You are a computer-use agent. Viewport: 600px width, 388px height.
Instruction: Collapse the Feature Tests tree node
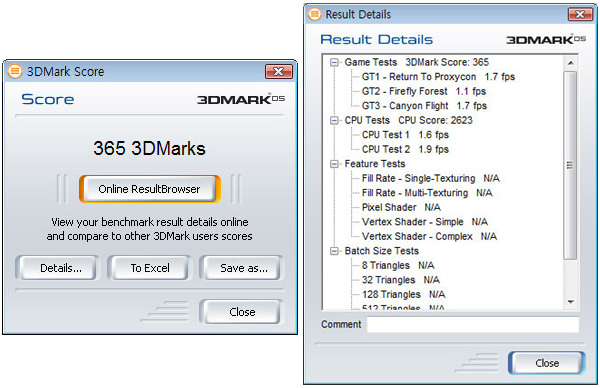click(x=334, y=164)
